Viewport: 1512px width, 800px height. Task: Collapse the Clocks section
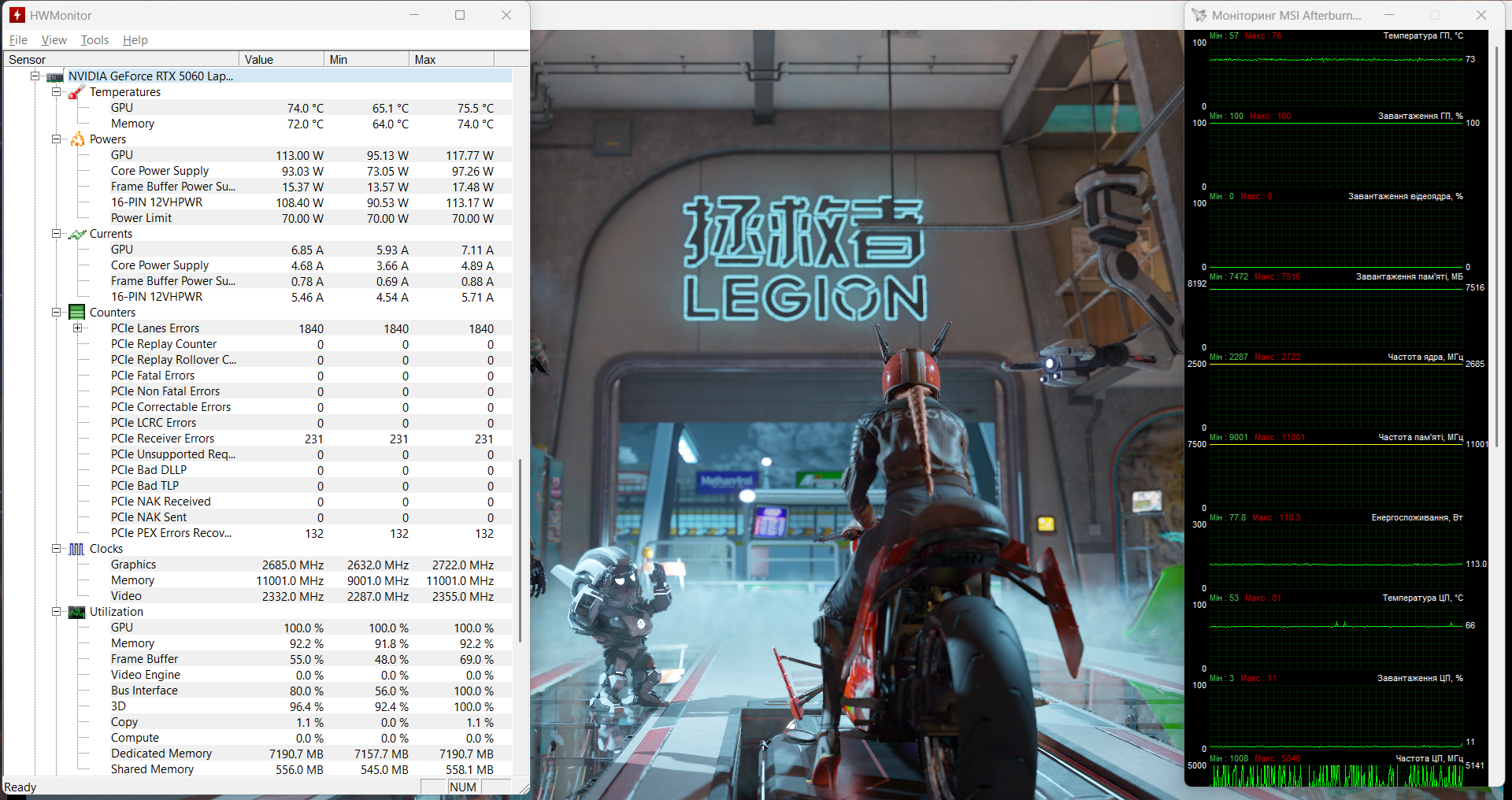coord(57,549)
